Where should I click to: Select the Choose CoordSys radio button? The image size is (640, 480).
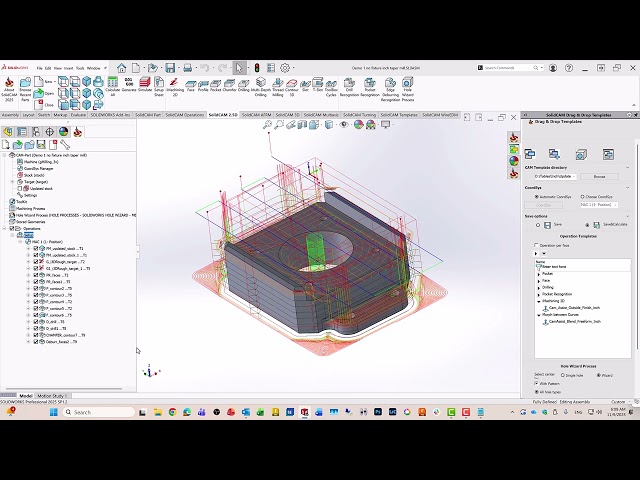(x=582, y=197)
